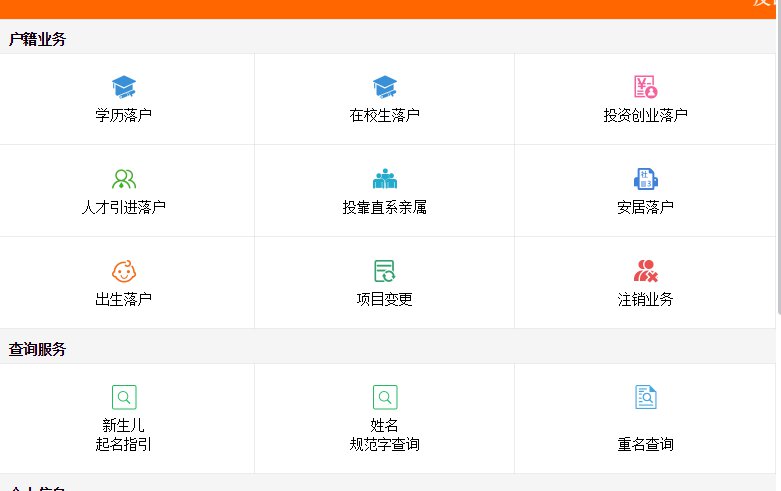Select the 安居落户 label

click(646, 207)
